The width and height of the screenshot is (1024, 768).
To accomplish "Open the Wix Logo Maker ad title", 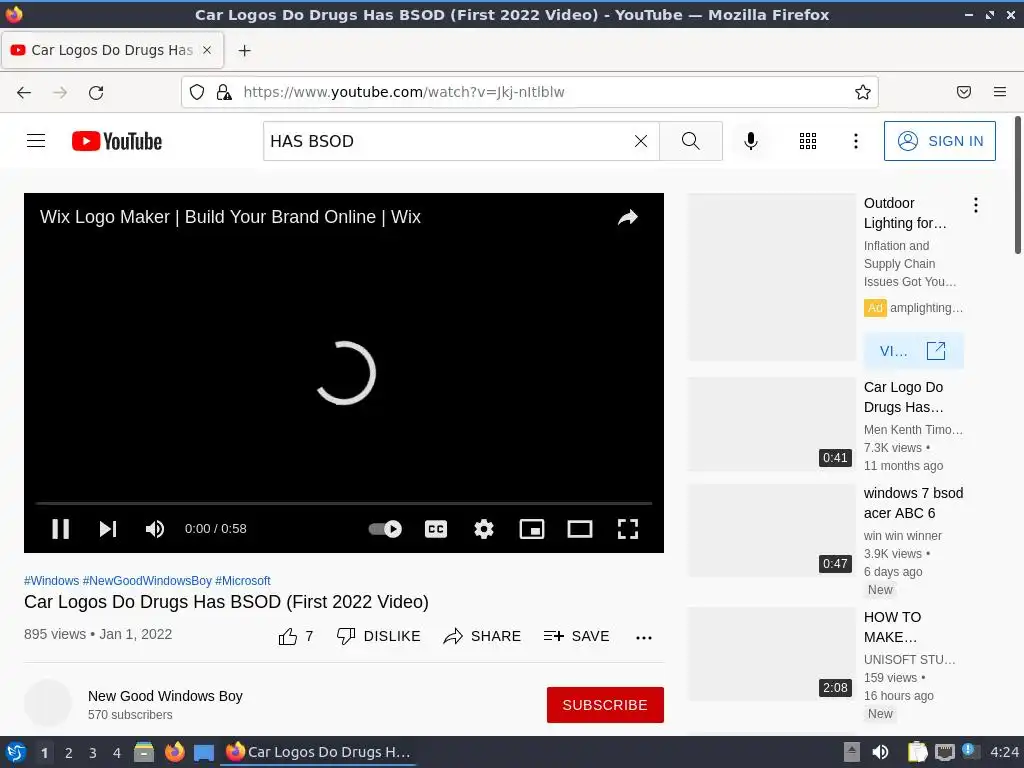I will (230, 217).
